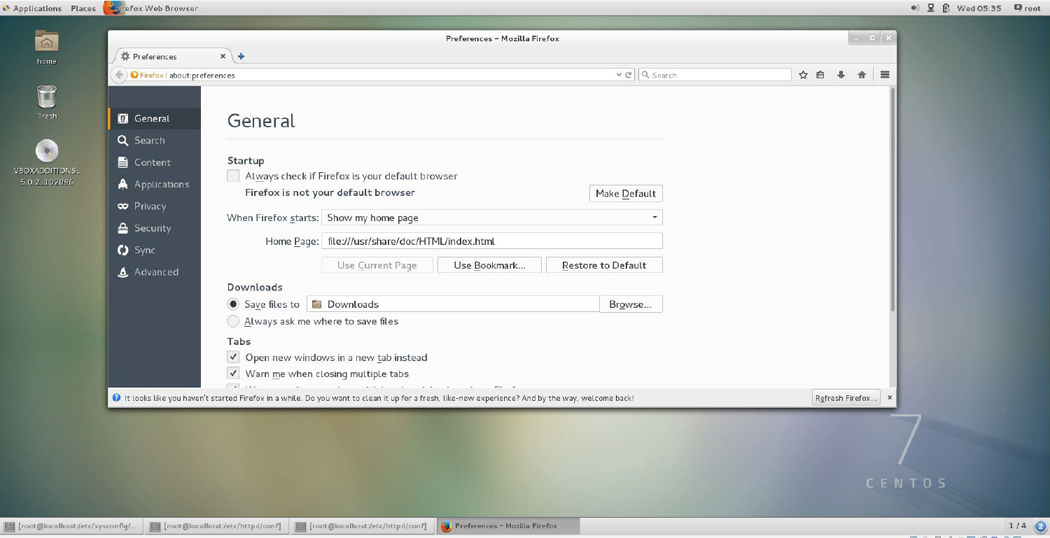The image size is (1050, 538).
Task: Toggle Warn me when closing multiple tabs
Action: [x=233, y=374]
